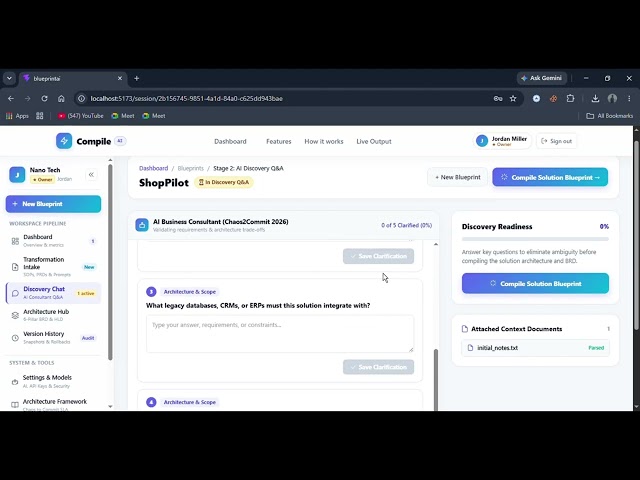Reload the current page
640x480 pixels.
[x=44, y=98]
